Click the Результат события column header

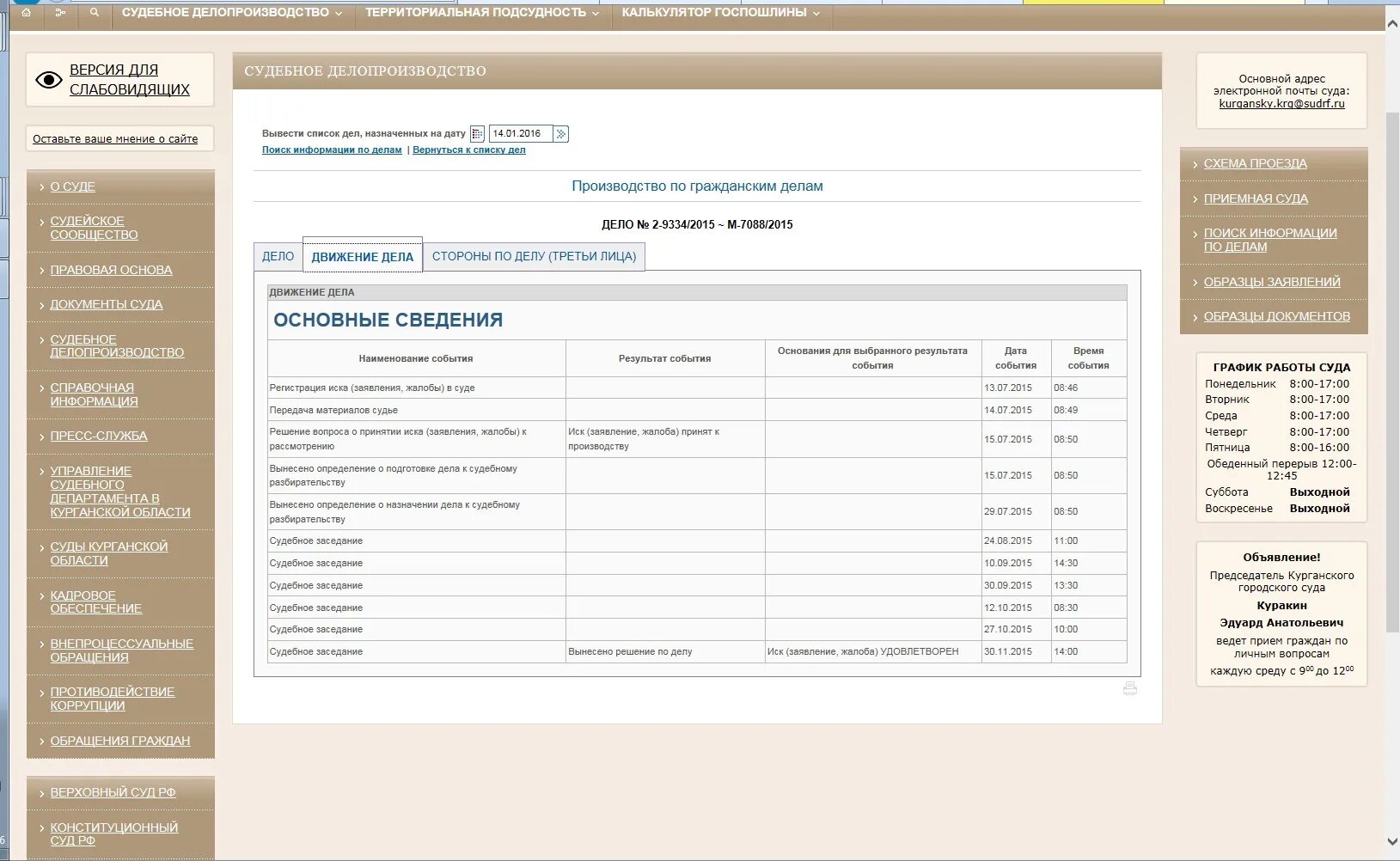[x=665, y=358]
